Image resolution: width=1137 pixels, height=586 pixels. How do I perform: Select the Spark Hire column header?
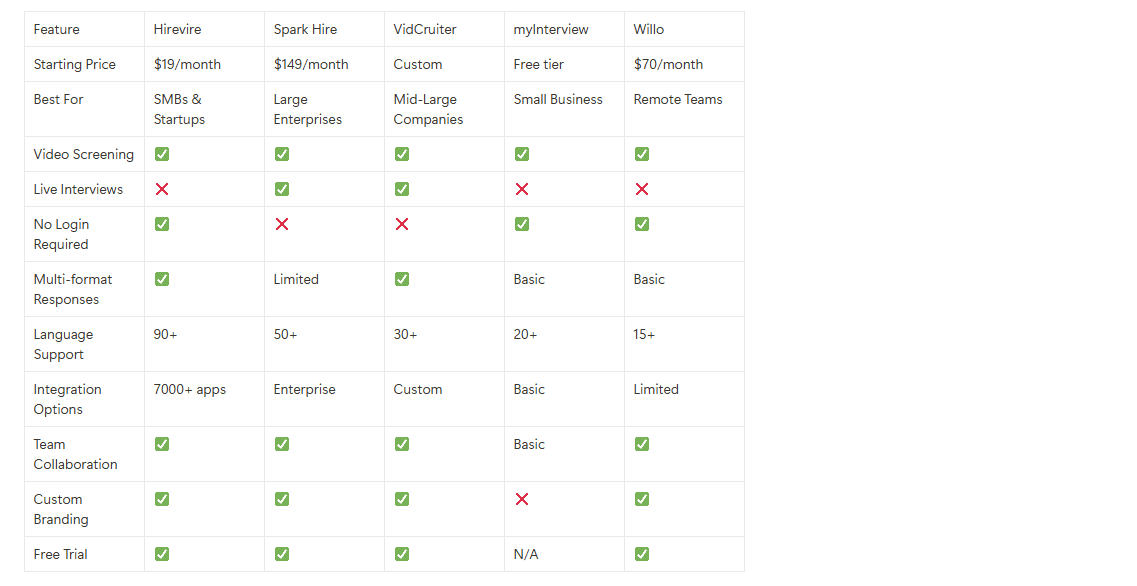305,29
